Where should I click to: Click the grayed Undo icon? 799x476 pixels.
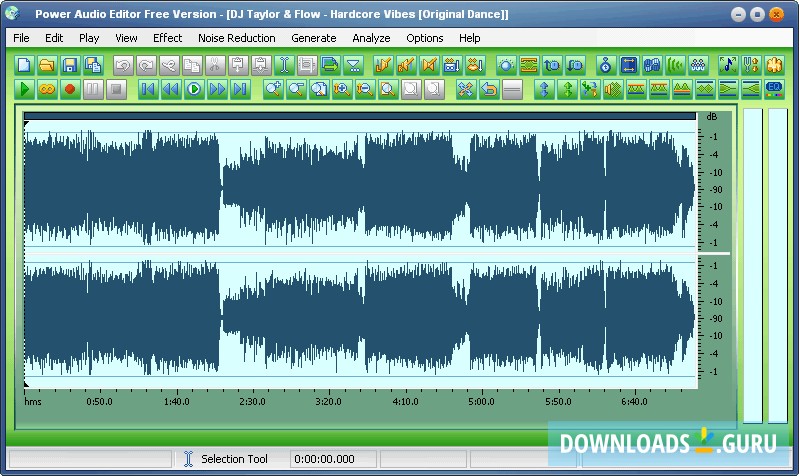(123, 65)
